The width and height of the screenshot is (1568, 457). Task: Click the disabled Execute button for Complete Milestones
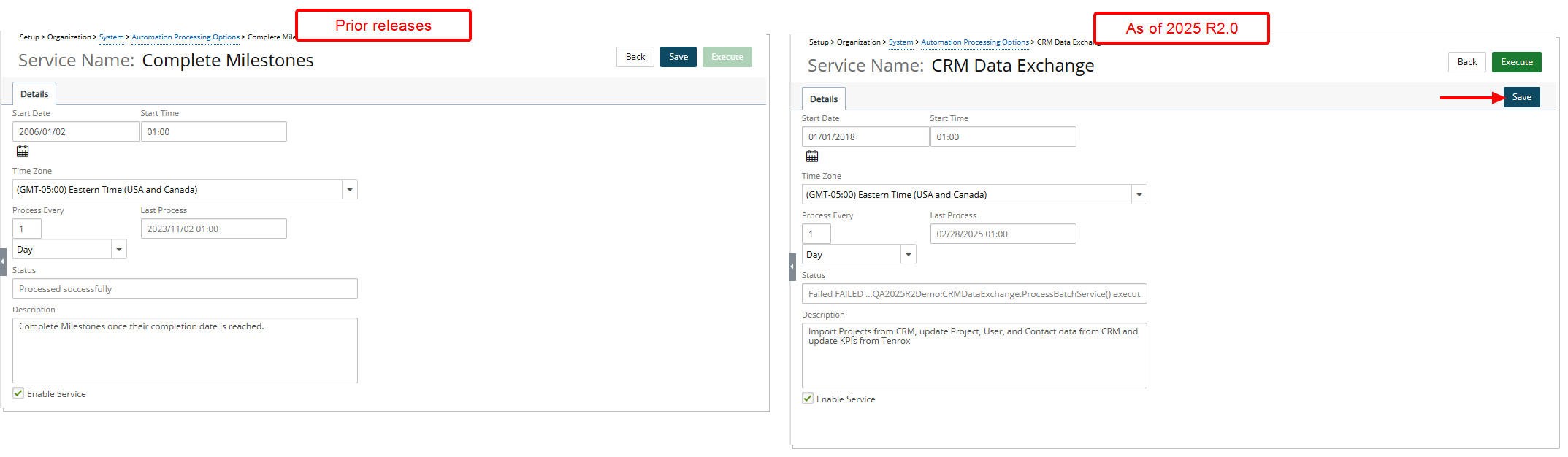pyautogui.click(x=727, y=57)
